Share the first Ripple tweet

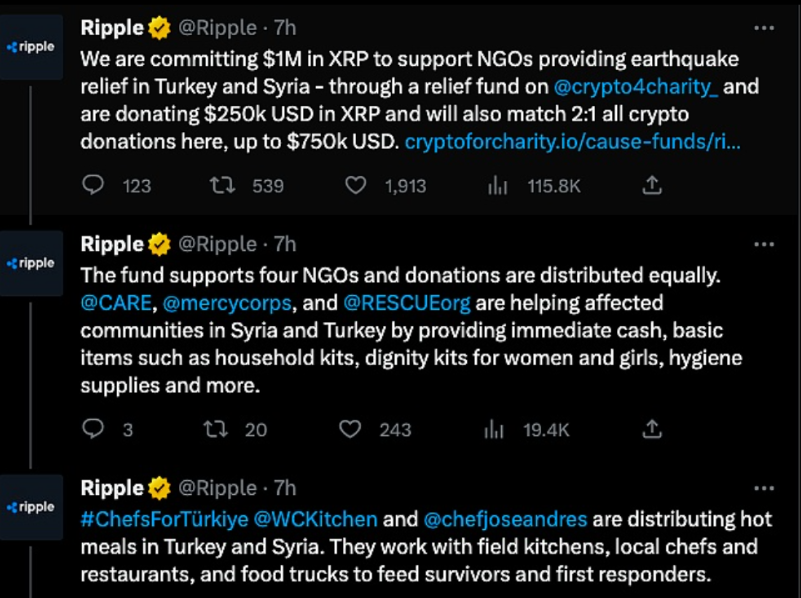(x=652, y=185)
